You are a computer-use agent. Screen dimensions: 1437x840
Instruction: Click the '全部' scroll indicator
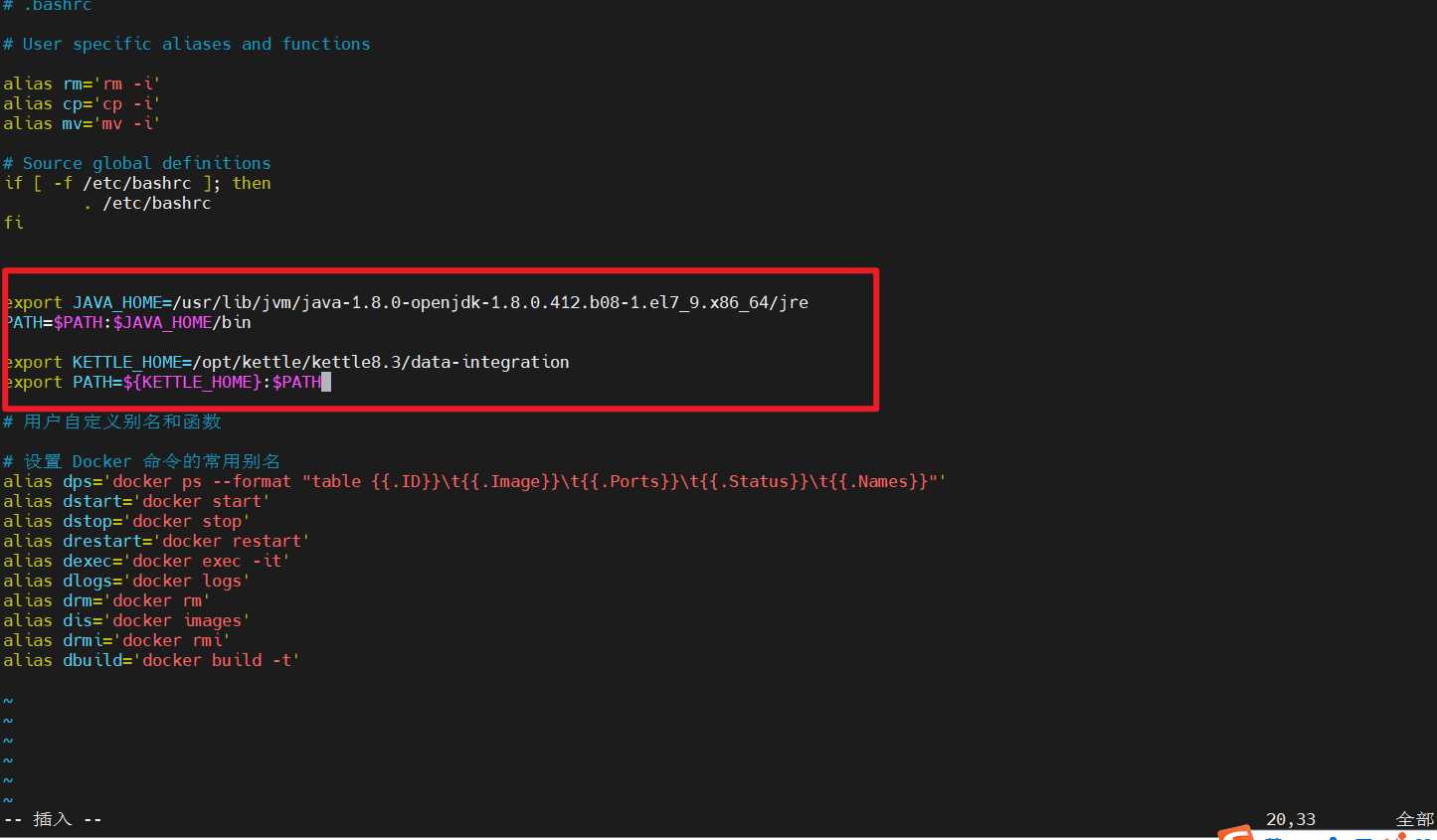click(1414, 818)
